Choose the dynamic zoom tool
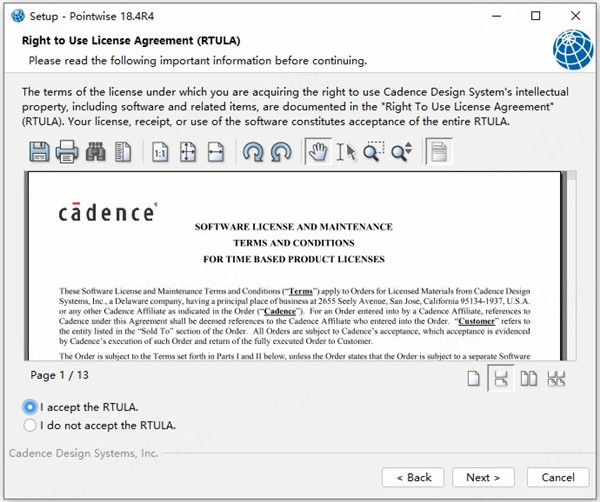 402,152
